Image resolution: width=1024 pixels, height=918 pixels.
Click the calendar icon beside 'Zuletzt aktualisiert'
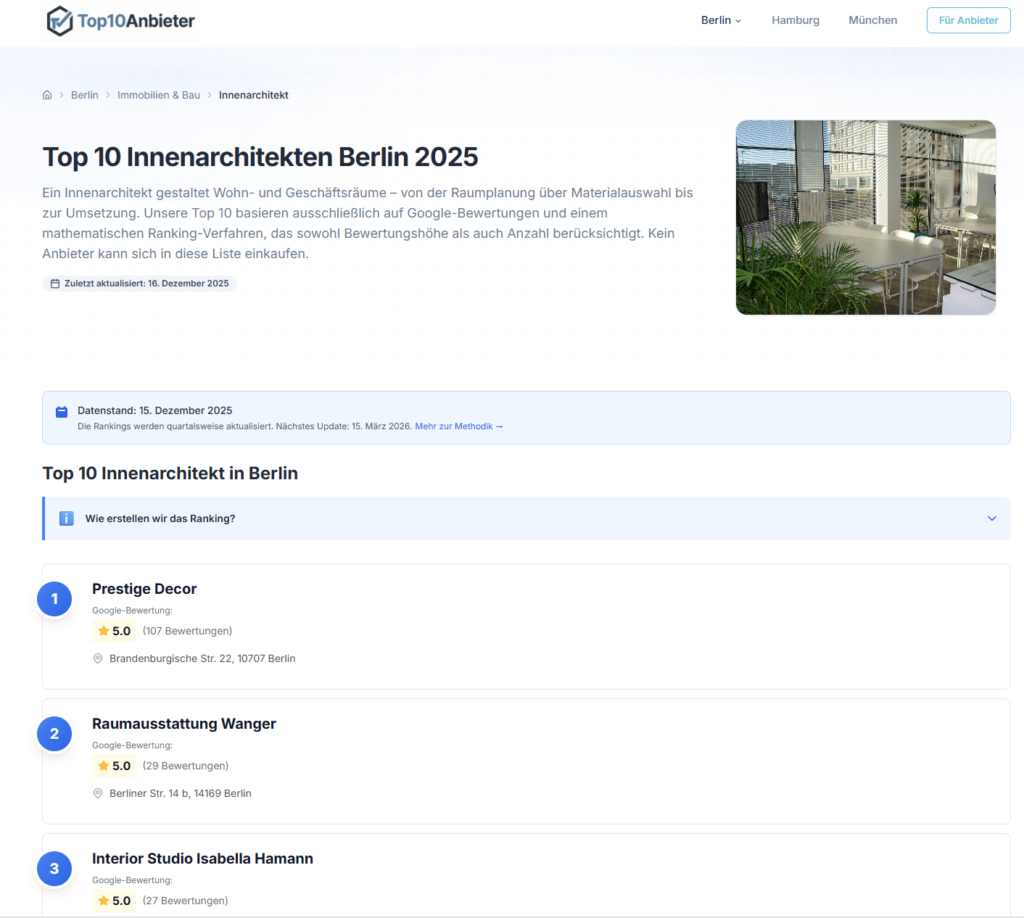coord(54,283)
